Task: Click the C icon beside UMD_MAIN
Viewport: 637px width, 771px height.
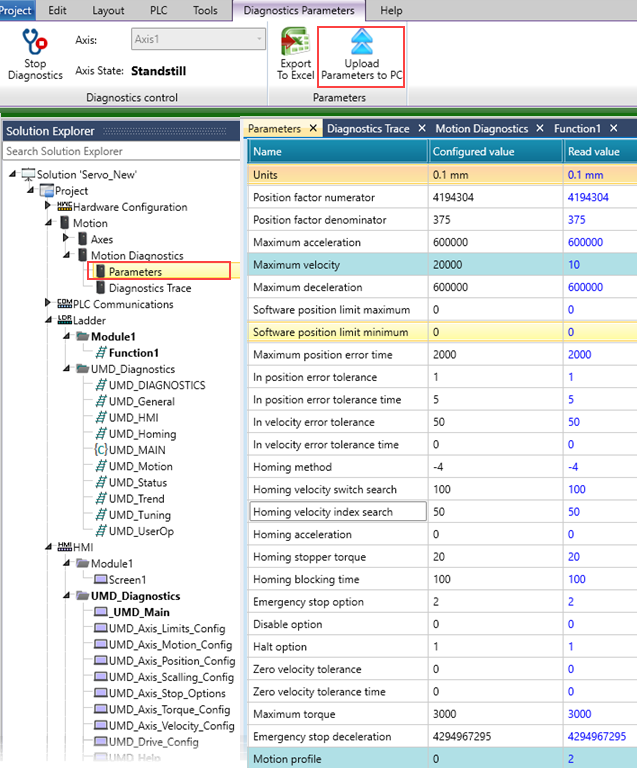Action: pos(101,450)
